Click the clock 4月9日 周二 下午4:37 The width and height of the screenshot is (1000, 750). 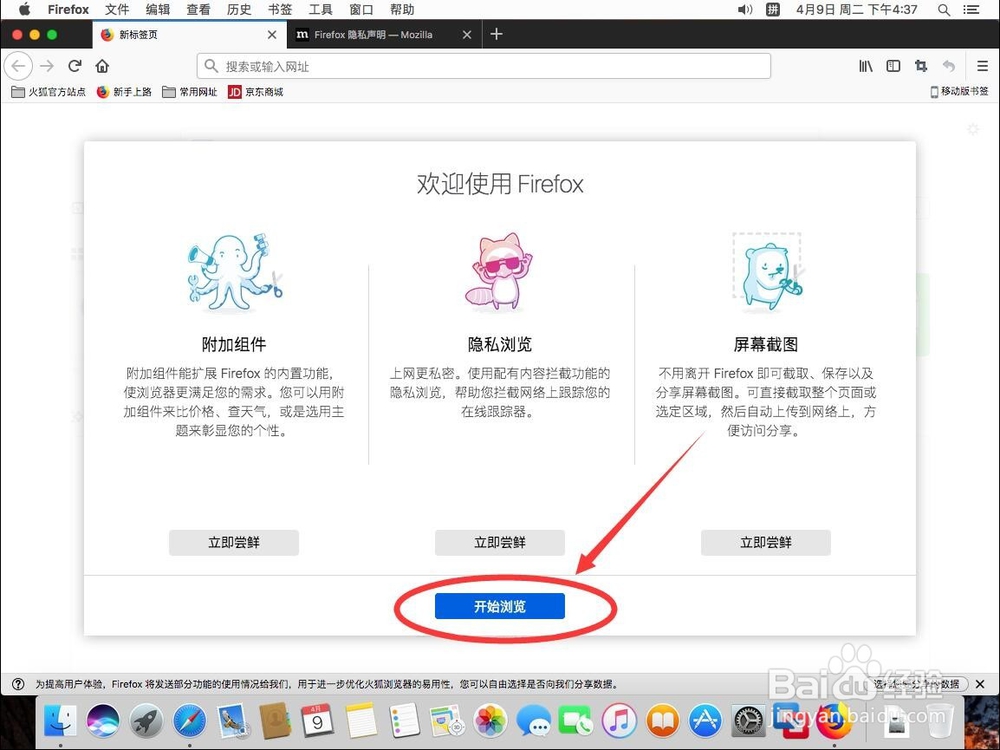(857, 10)
